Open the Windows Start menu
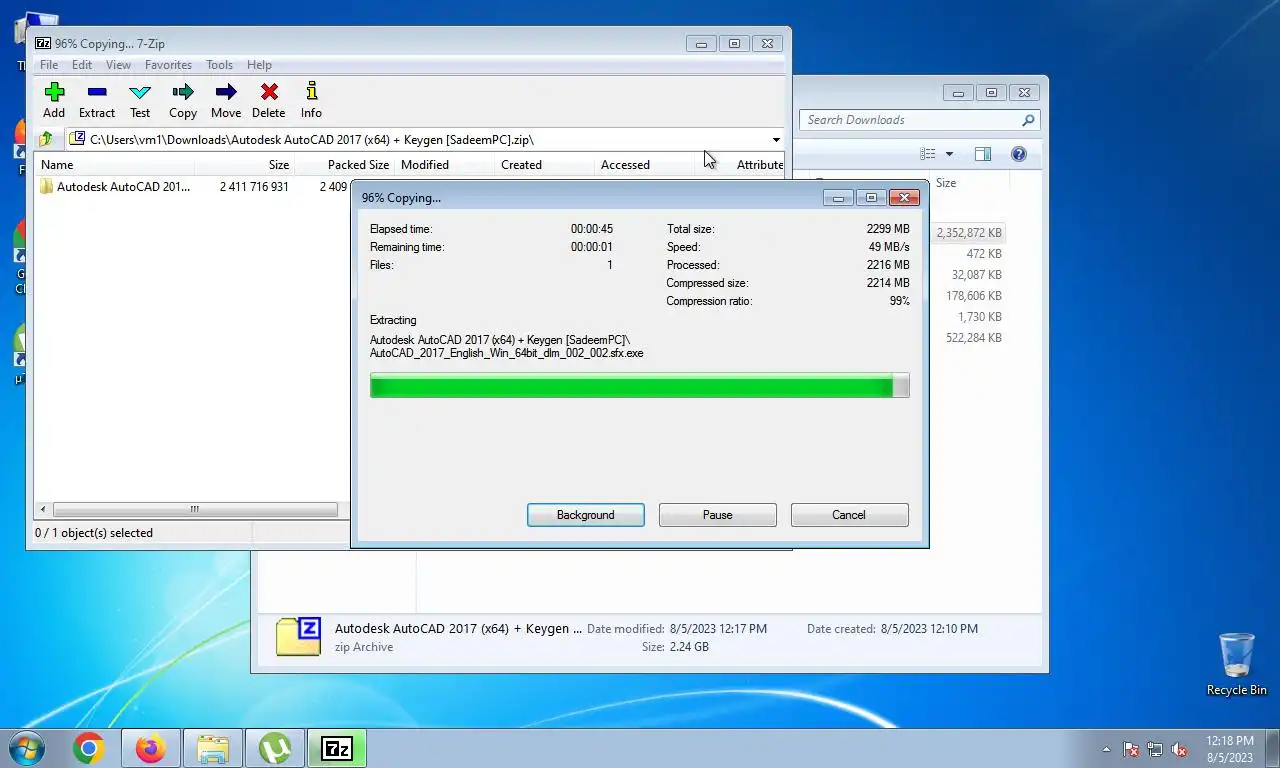The image size is (1280, 768). (x=26, y=748)
